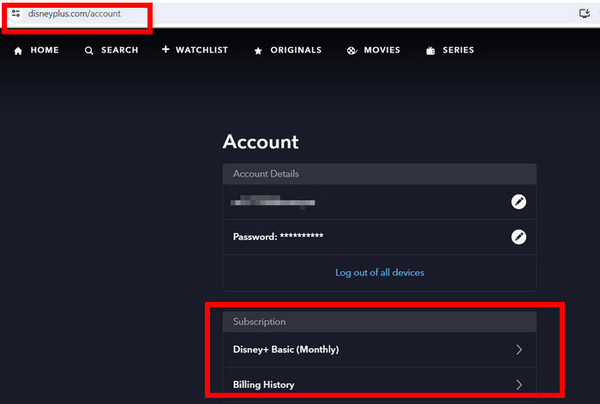600x404 pixels.
Task: Click the install app icon in address bar
Action: pyautogui.click(x=584, y=14)
